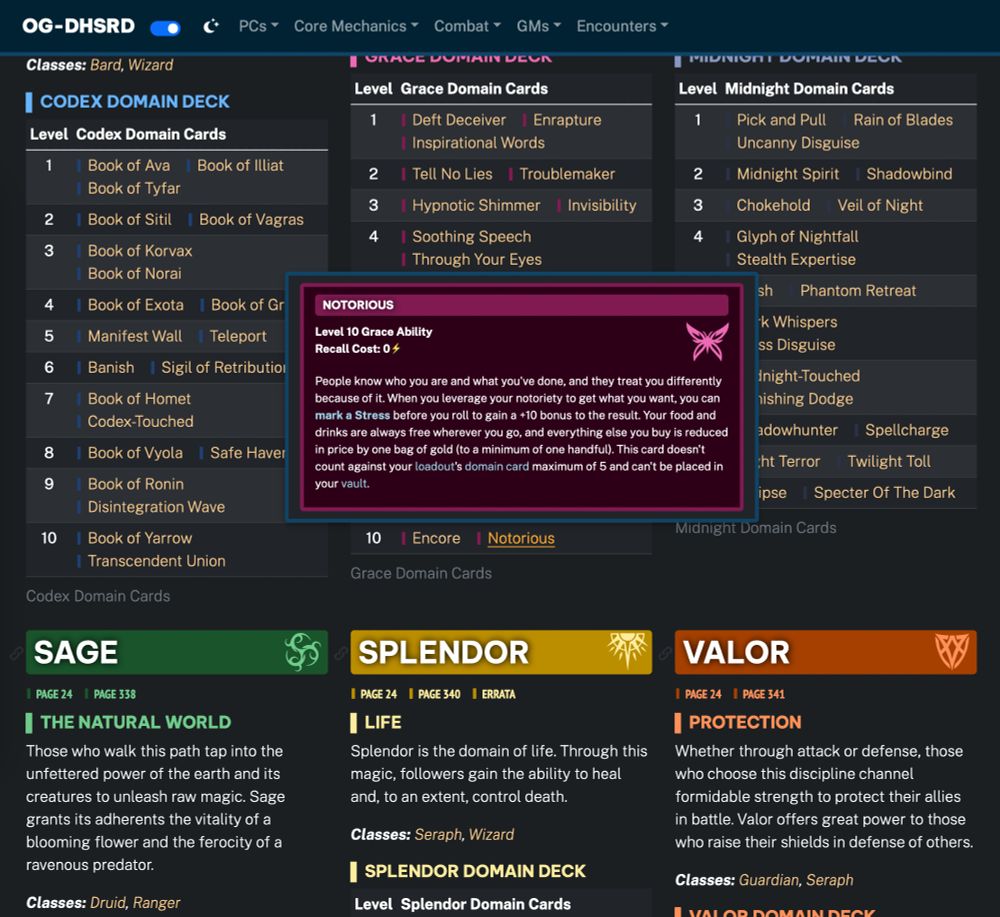Image resolution: width=1000 pixels, height=917 pixels.
Task: Select Midnight Spirit card
Action: coord(788,174)
